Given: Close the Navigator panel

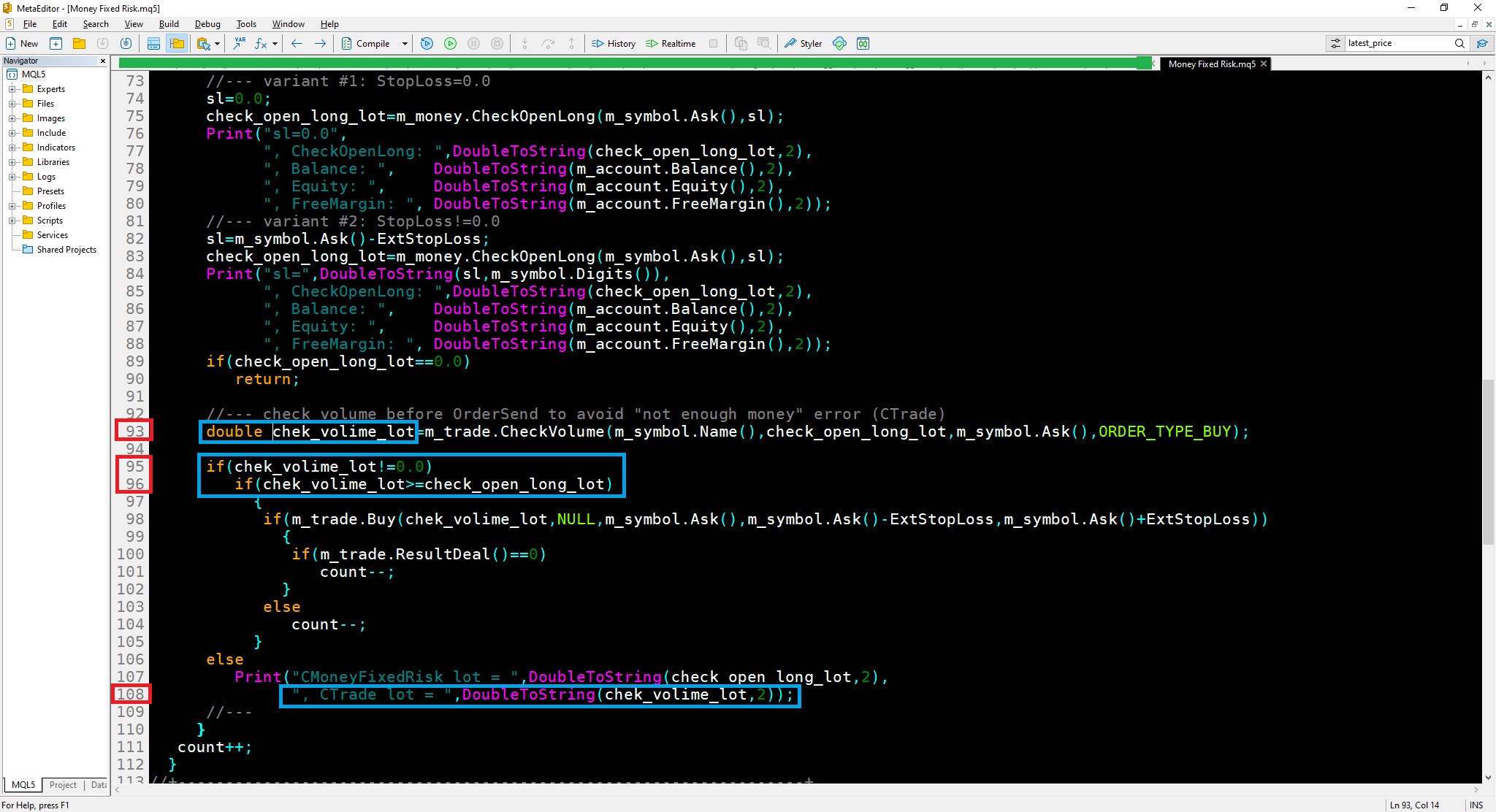Looking at the screenshot, I should pyautogui.click(x=103, y=61).
